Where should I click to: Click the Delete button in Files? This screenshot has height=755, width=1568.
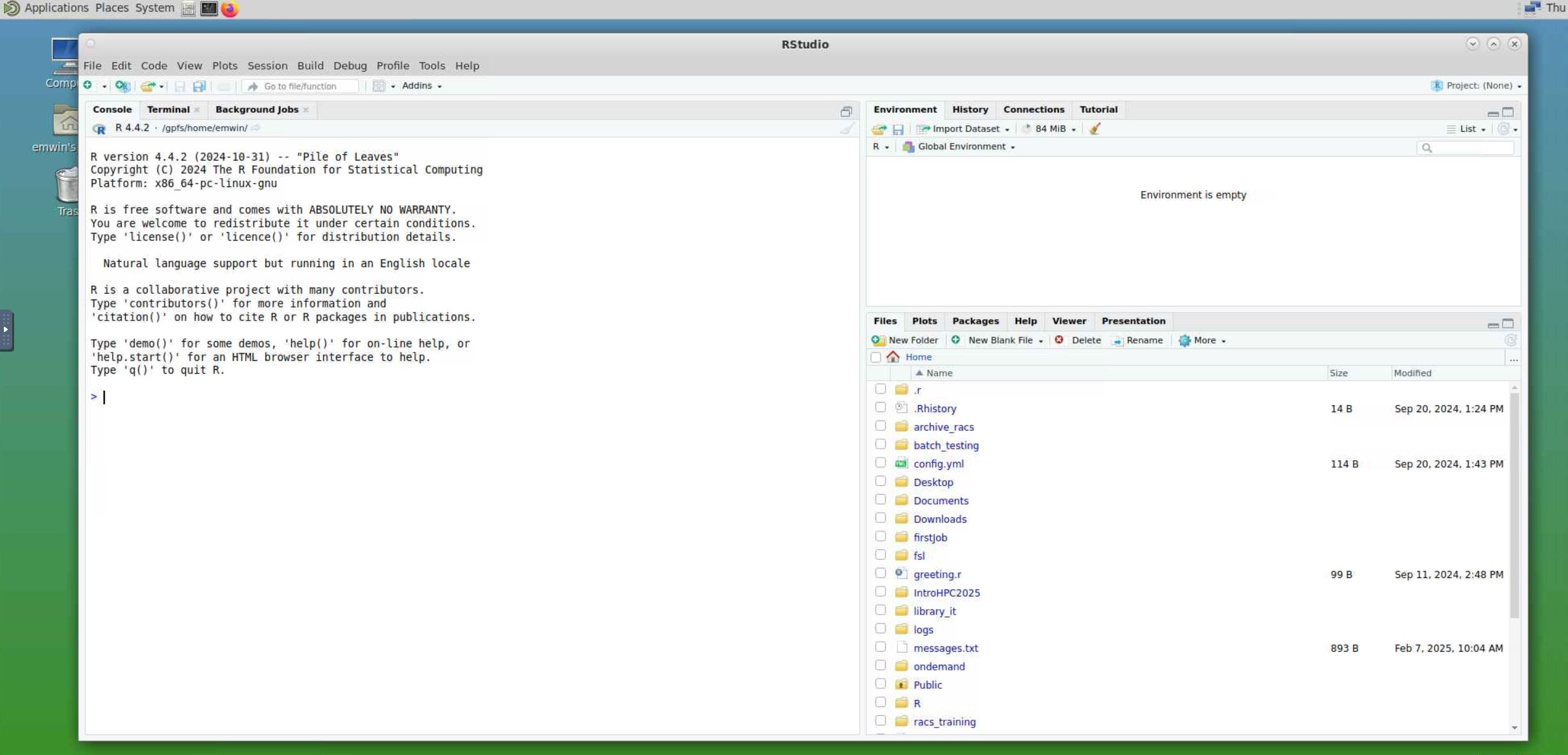(x=1077, y=340)
